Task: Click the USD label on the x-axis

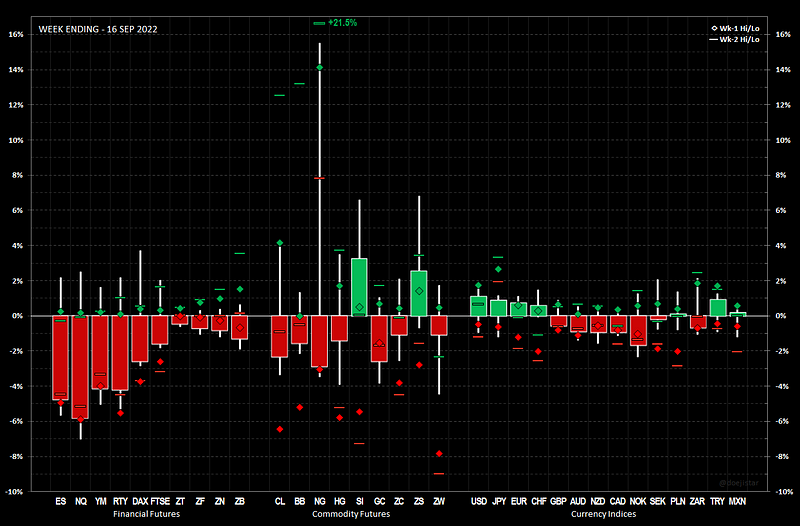Action: coord(478,501)
